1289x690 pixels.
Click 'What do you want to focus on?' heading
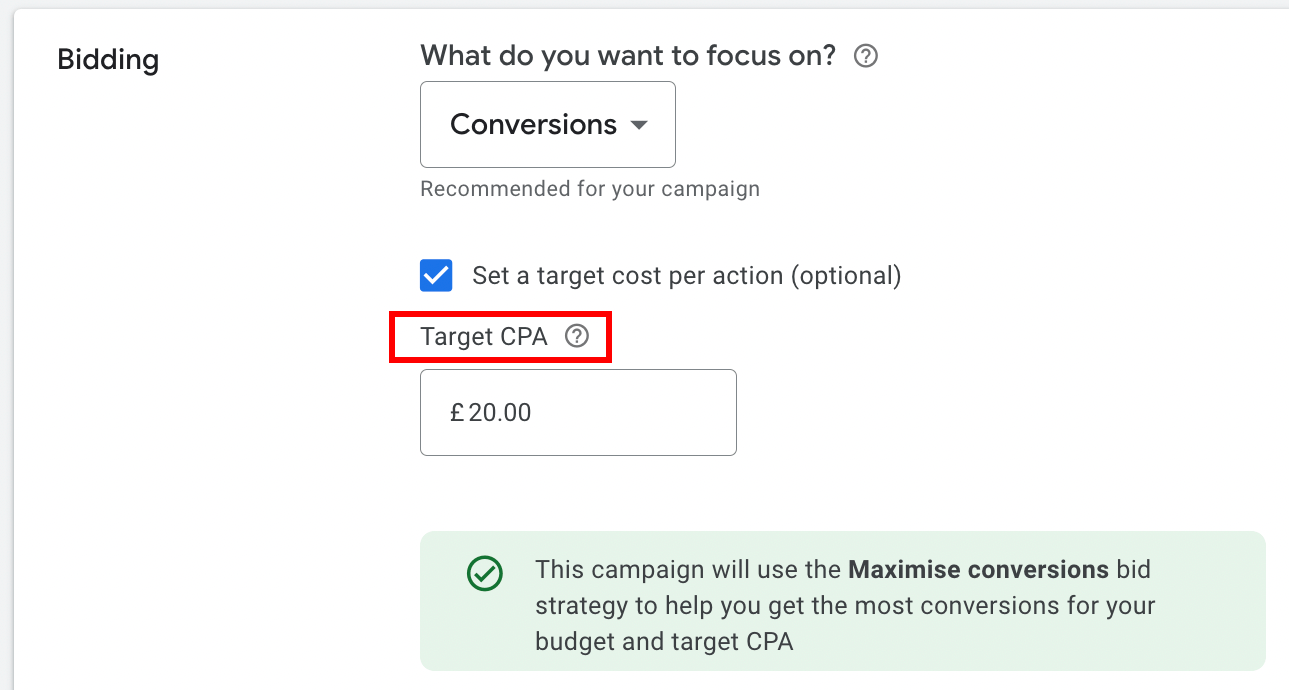(x=627, y=56)
